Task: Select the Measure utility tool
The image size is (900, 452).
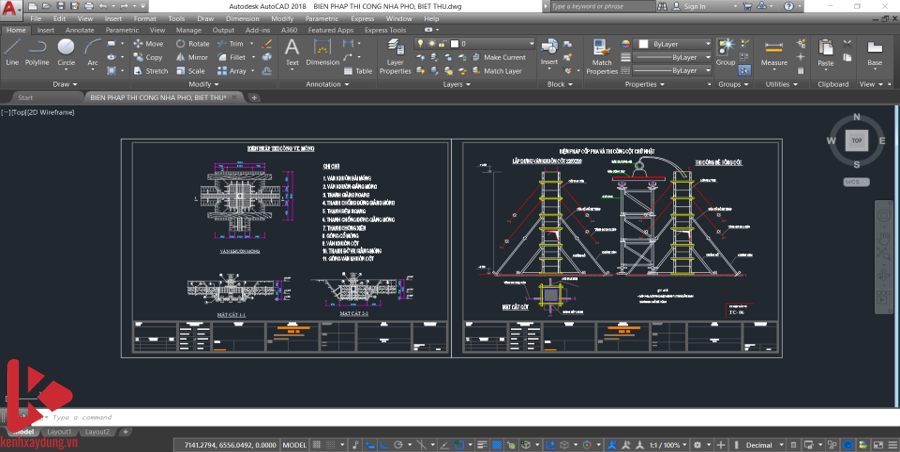Action: click(774, 52)
